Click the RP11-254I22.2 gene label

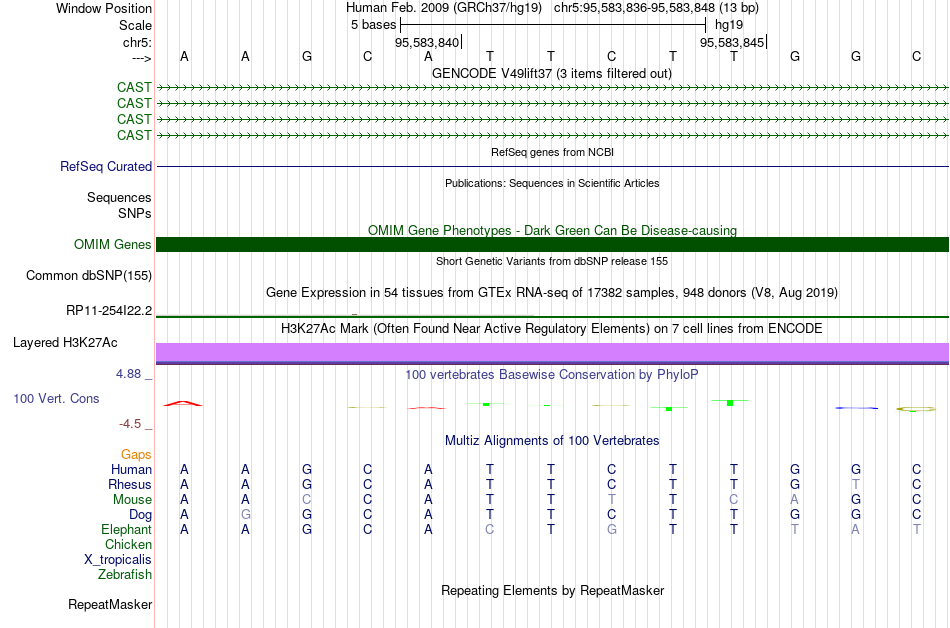[109, 311]
